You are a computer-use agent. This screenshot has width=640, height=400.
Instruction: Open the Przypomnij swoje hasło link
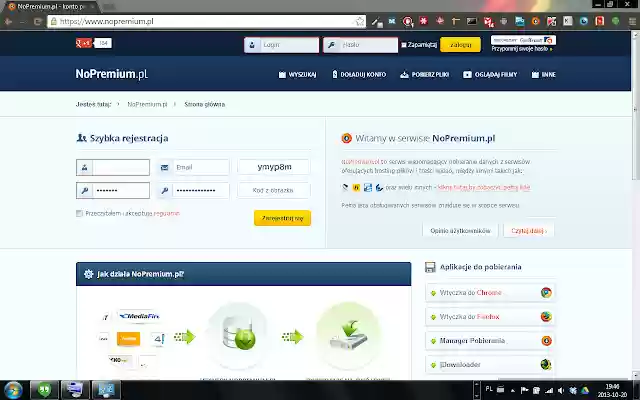521,49
